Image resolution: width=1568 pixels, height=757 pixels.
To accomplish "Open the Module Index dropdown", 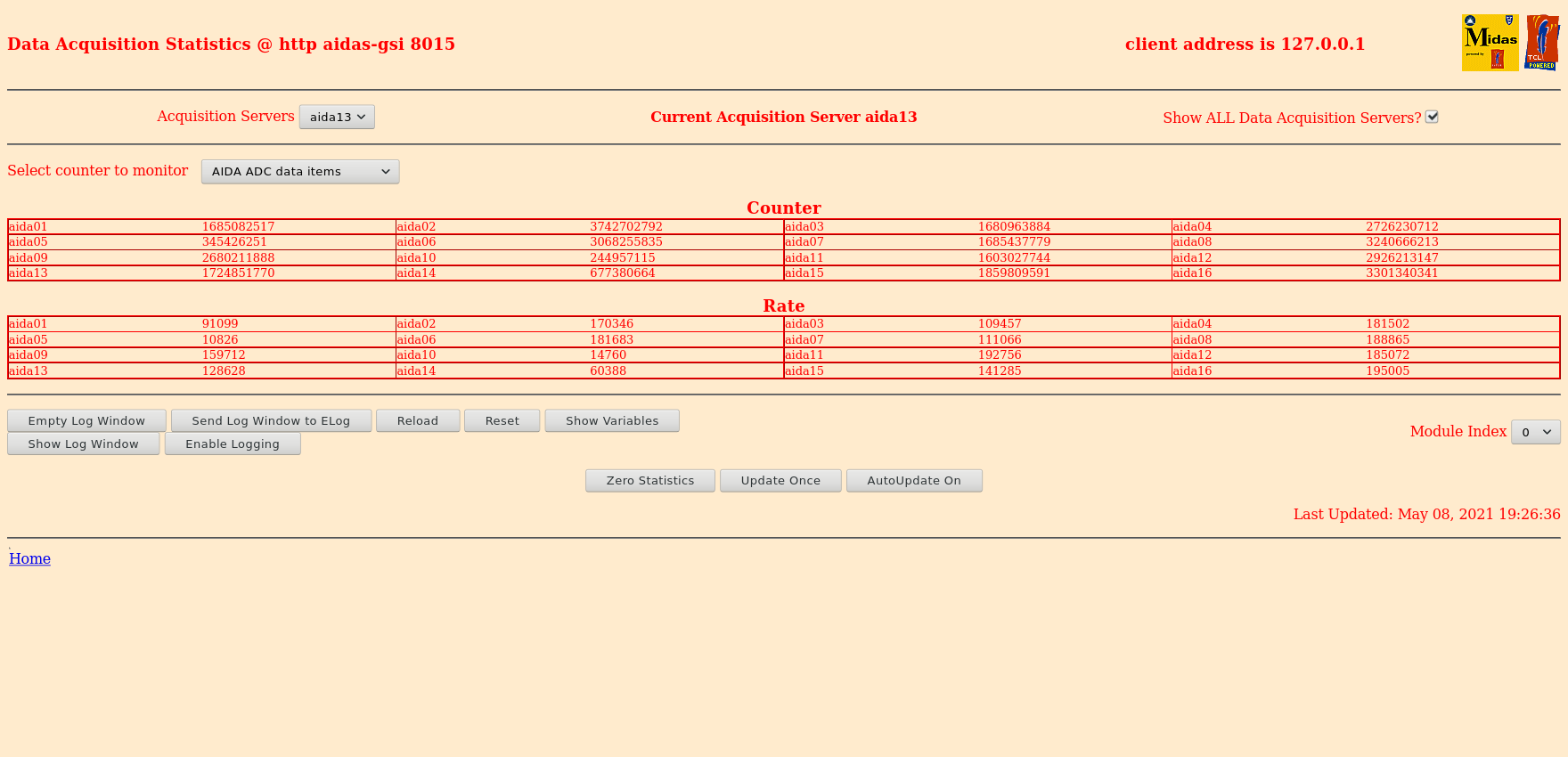I will [1536, 432].
